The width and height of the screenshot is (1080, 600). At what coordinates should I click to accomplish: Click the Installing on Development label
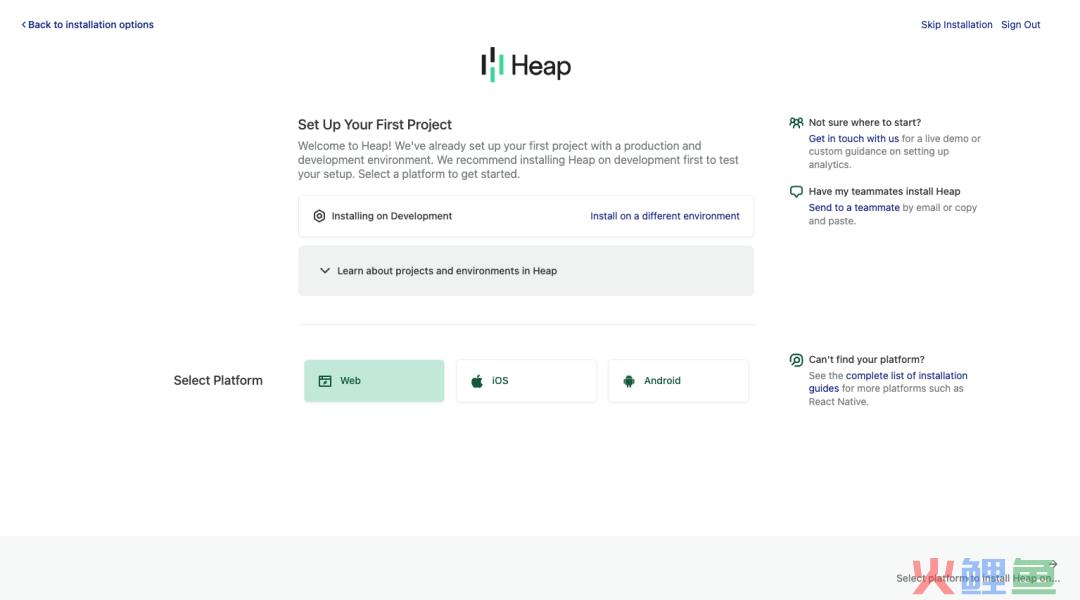pos(392,216)
